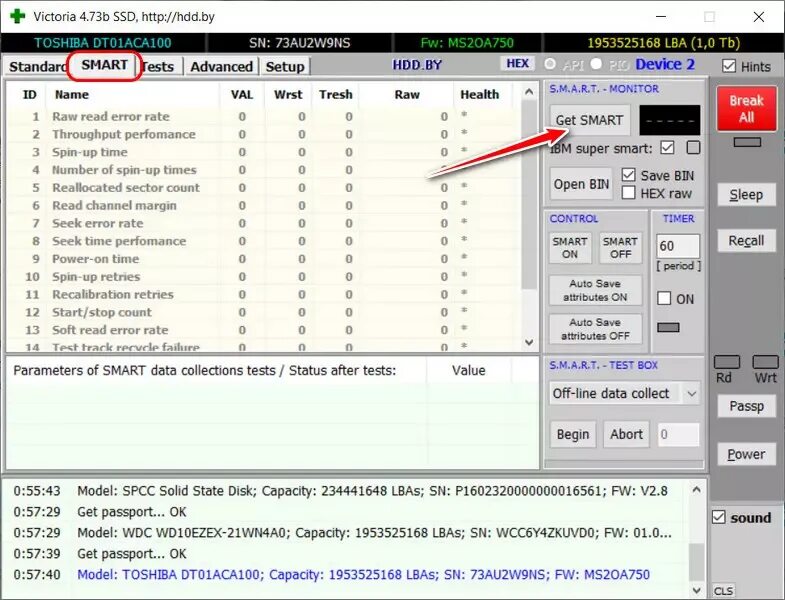785x600 pixels.
Task: Toggle first IBM super smart checkbox
Action: [667, 148]
